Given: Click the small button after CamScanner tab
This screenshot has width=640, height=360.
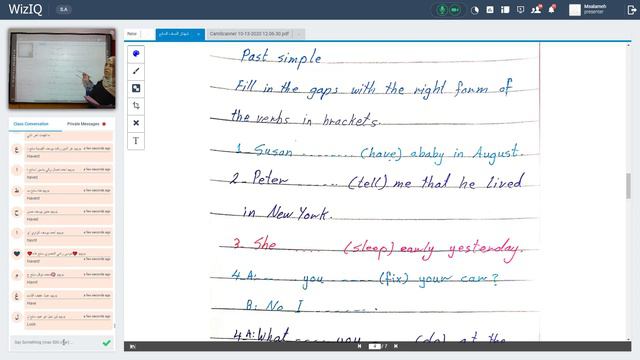Looking at the screenshot, I should 298,34.
